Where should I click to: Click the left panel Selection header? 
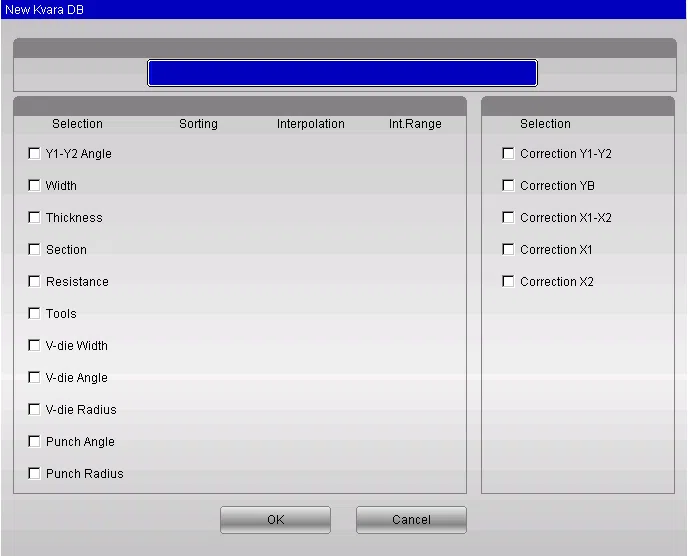point(77,124)
